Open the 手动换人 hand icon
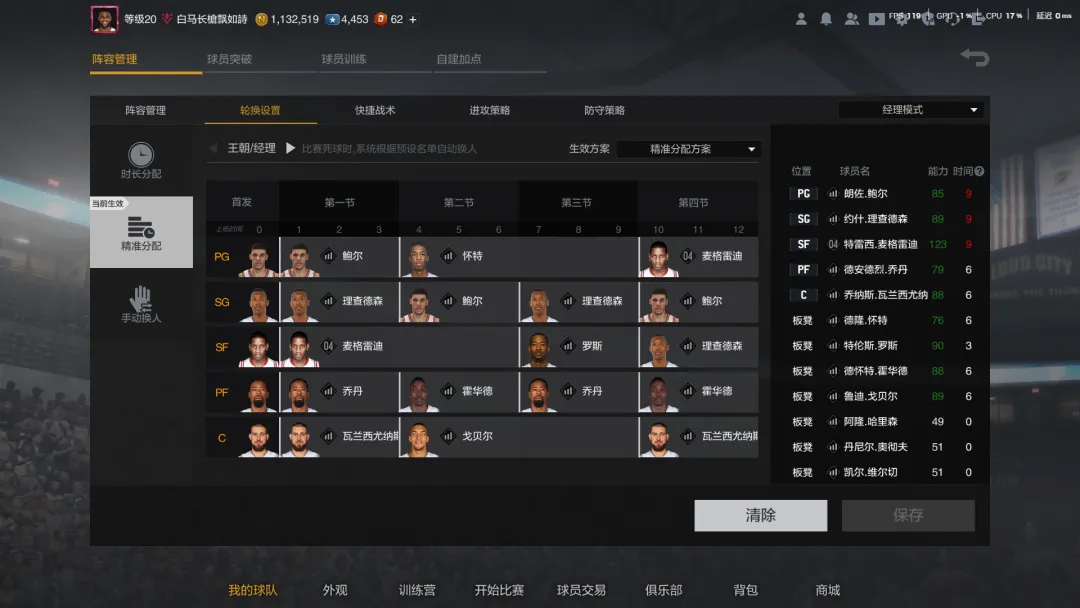1080x608 pixels. click(x=141, y=299)
